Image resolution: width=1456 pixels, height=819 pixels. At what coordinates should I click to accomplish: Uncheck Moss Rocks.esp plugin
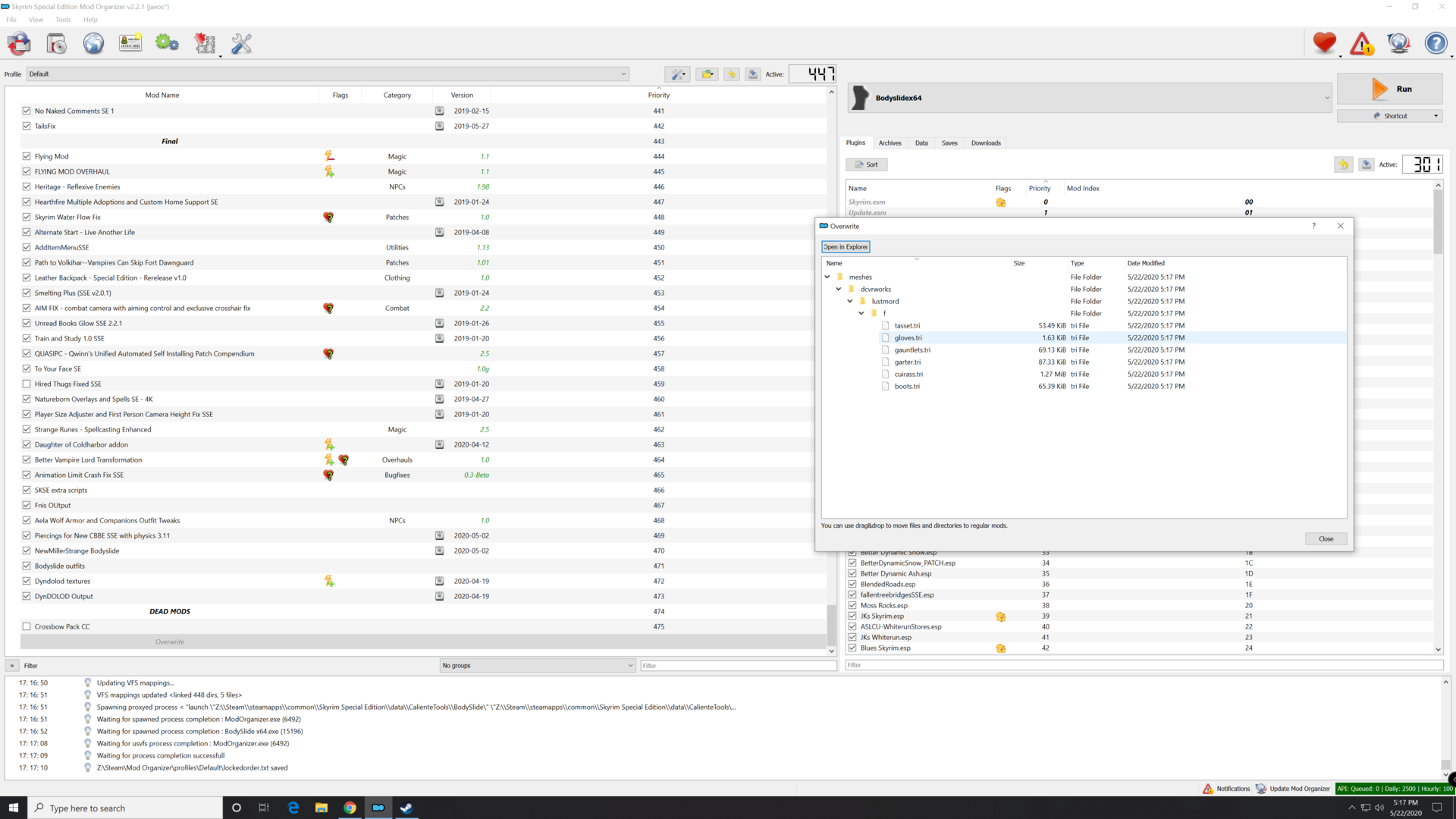[x=852, y=605]
